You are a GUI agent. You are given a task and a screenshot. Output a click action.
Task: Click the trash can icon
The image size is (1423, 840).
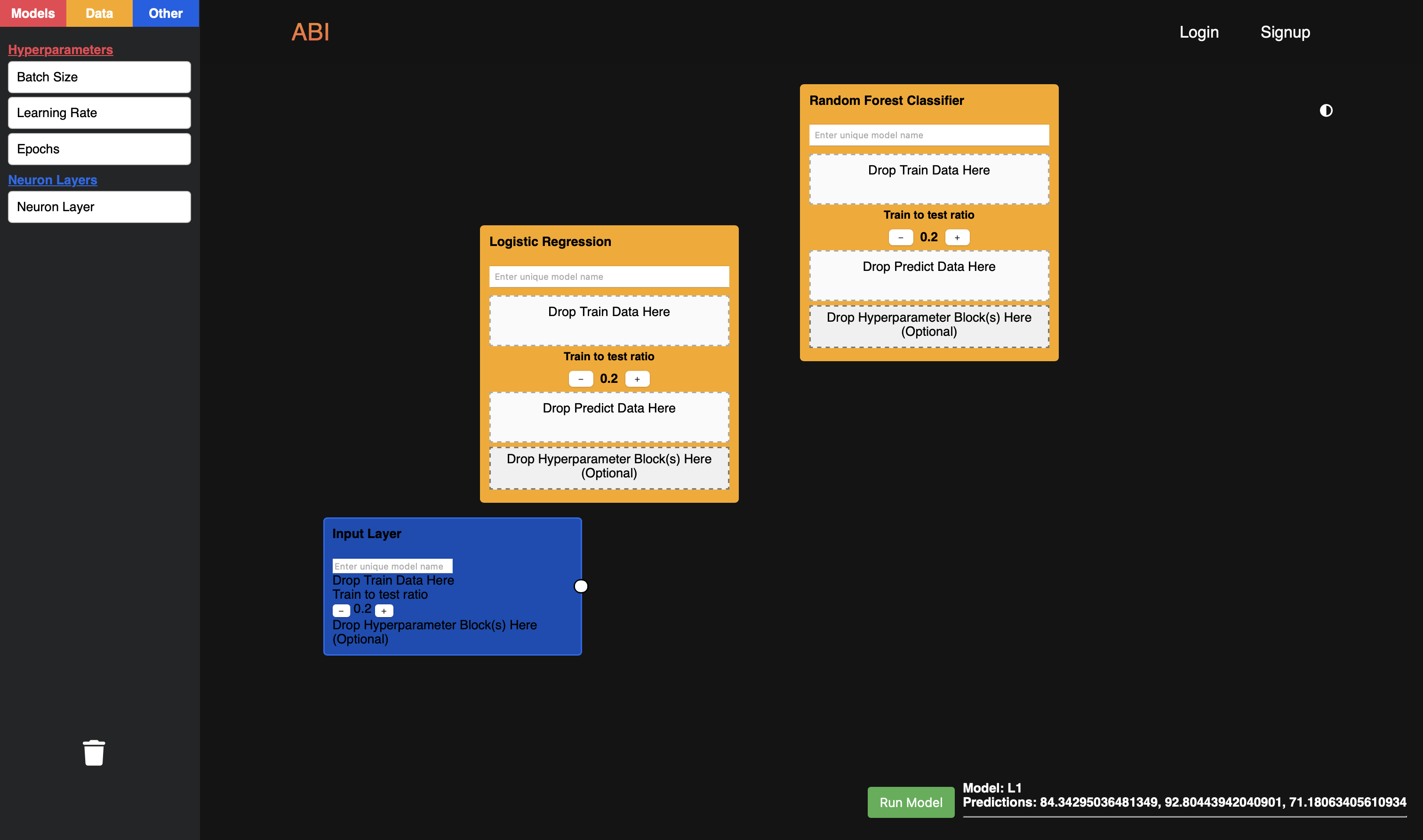tap(94, 753)
